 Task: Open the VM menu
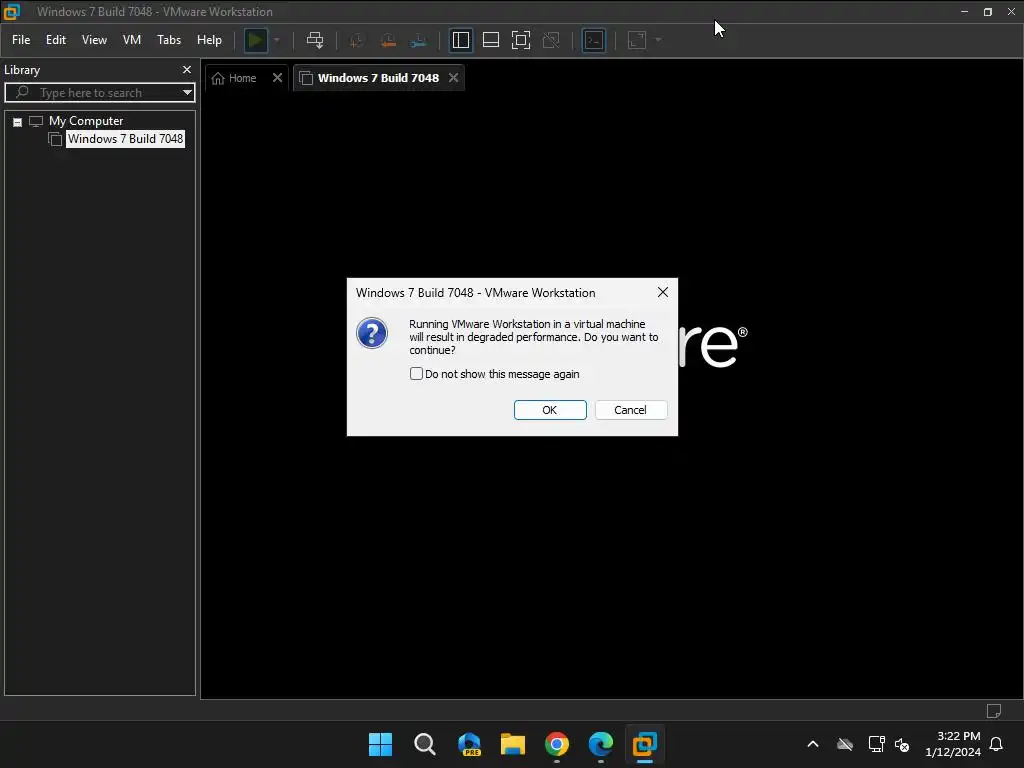pos(132,40)
